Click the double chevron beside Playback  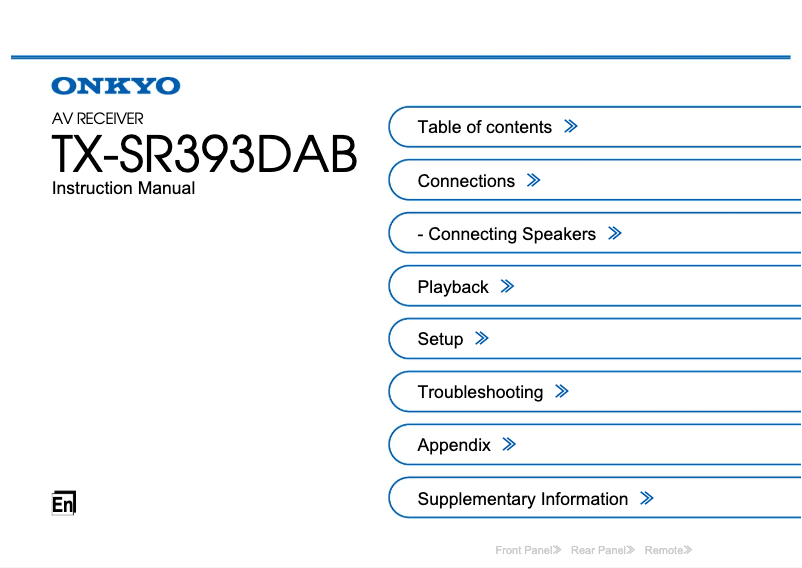[x=507, y=287]
